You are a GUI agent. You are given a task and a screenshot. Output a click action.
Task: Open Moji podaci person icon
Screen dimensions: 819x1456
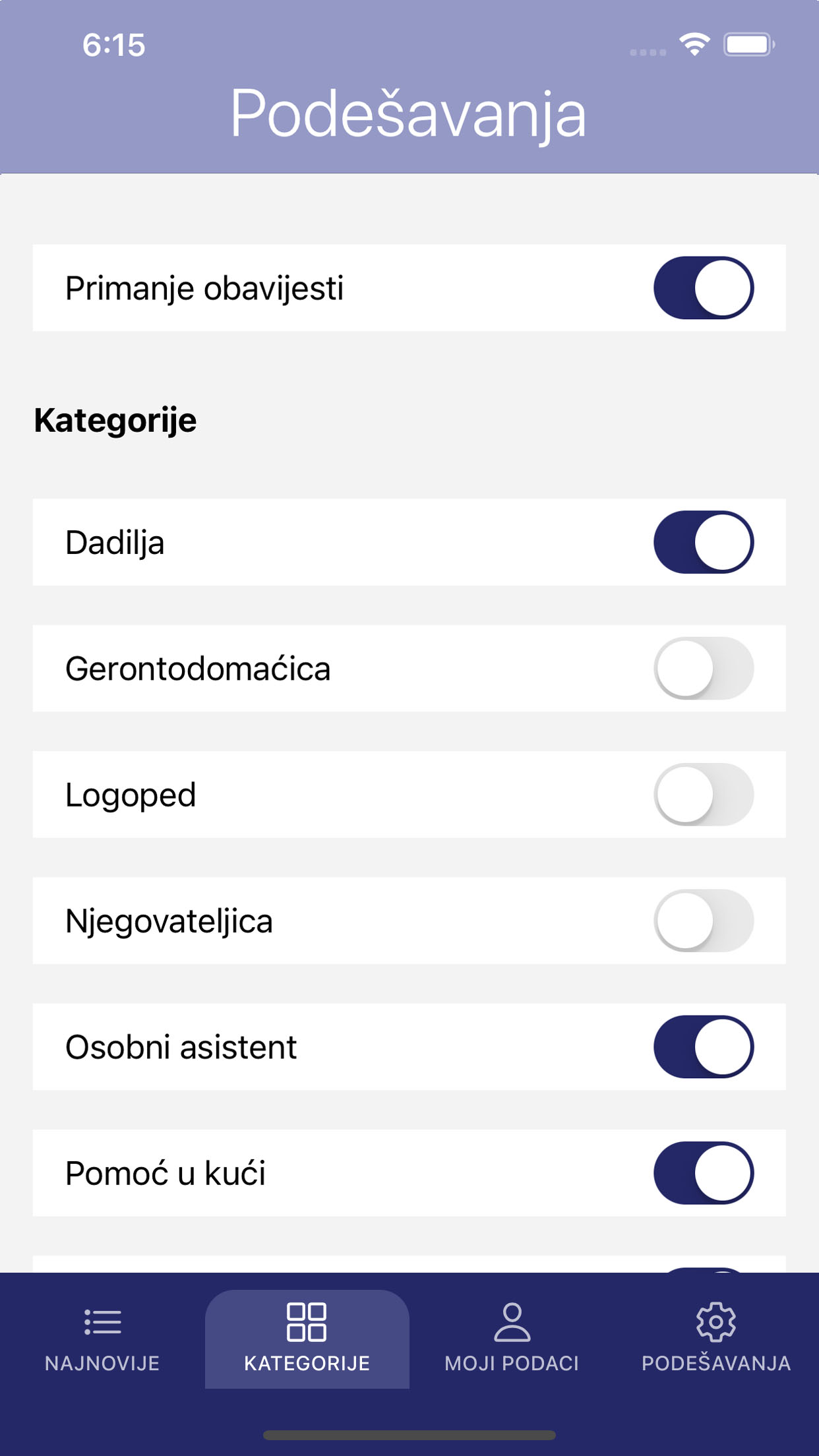512,1322
